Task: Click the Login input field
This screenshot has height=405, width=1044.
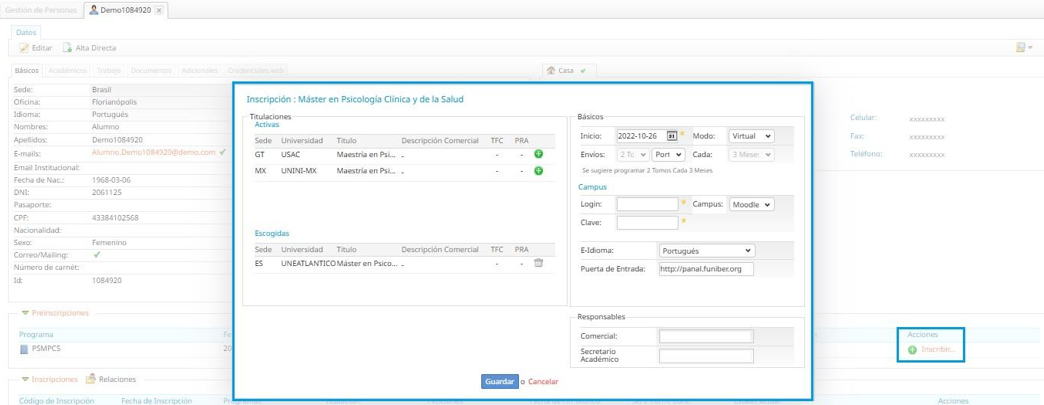Action: pos(647,204)
